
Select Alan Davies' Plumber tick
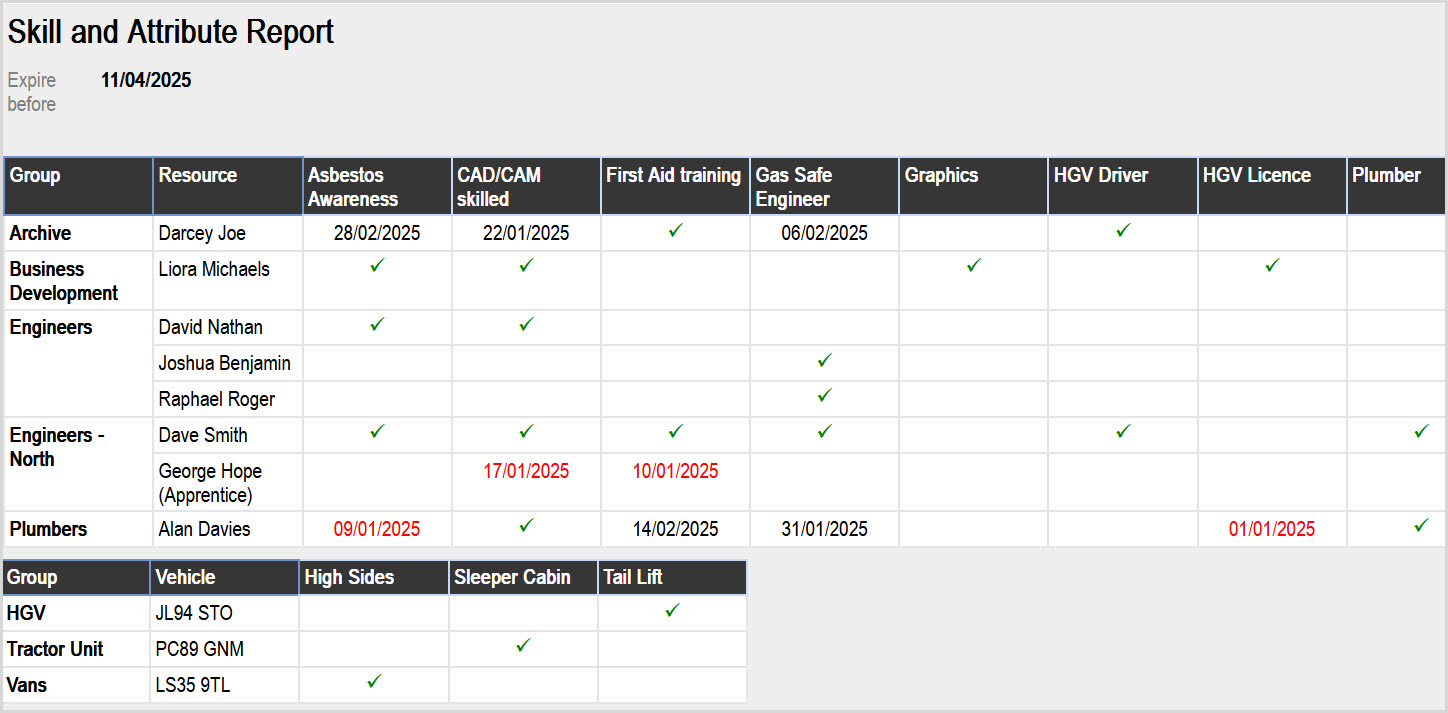1421,526
